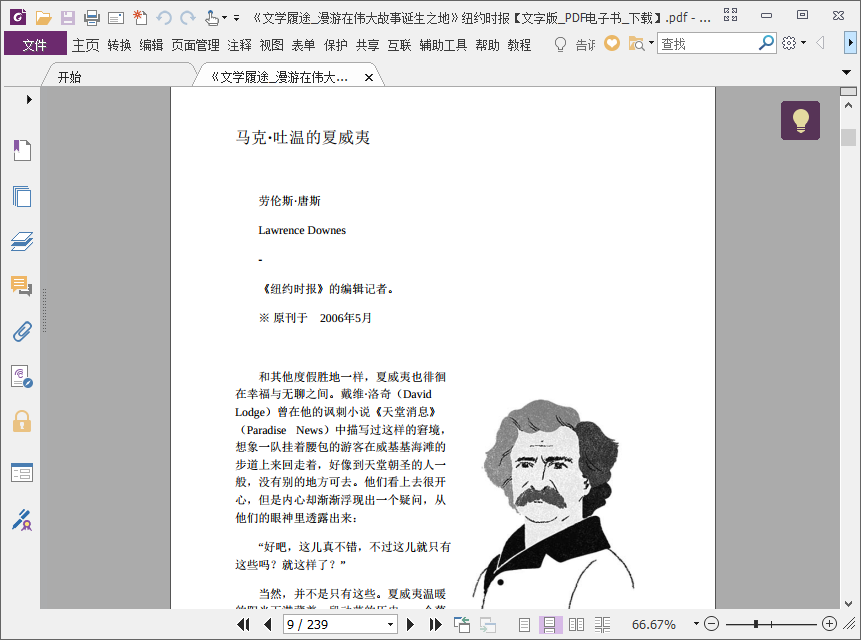
Task: Go to the last page
Action: tap(435, 624)
